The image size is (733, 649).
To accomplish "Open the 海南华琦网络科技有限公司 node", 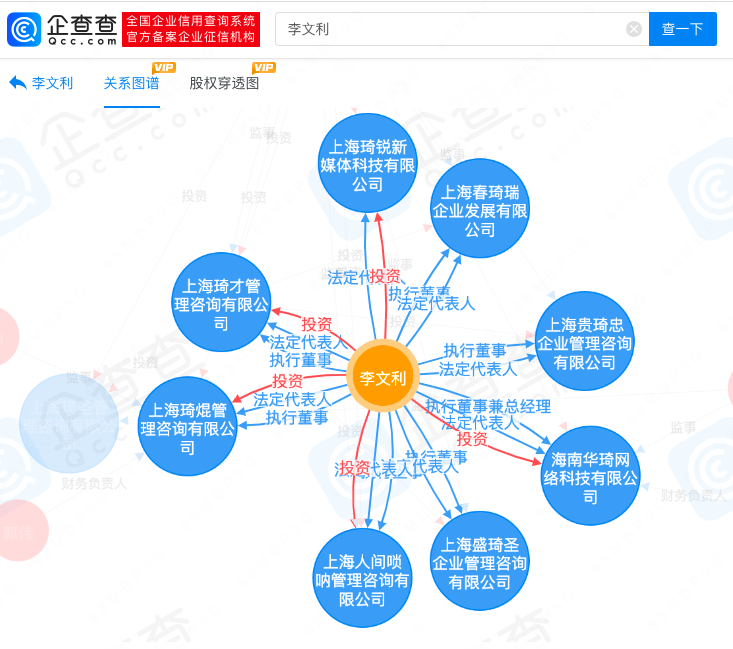I will [x=590, y=476].
